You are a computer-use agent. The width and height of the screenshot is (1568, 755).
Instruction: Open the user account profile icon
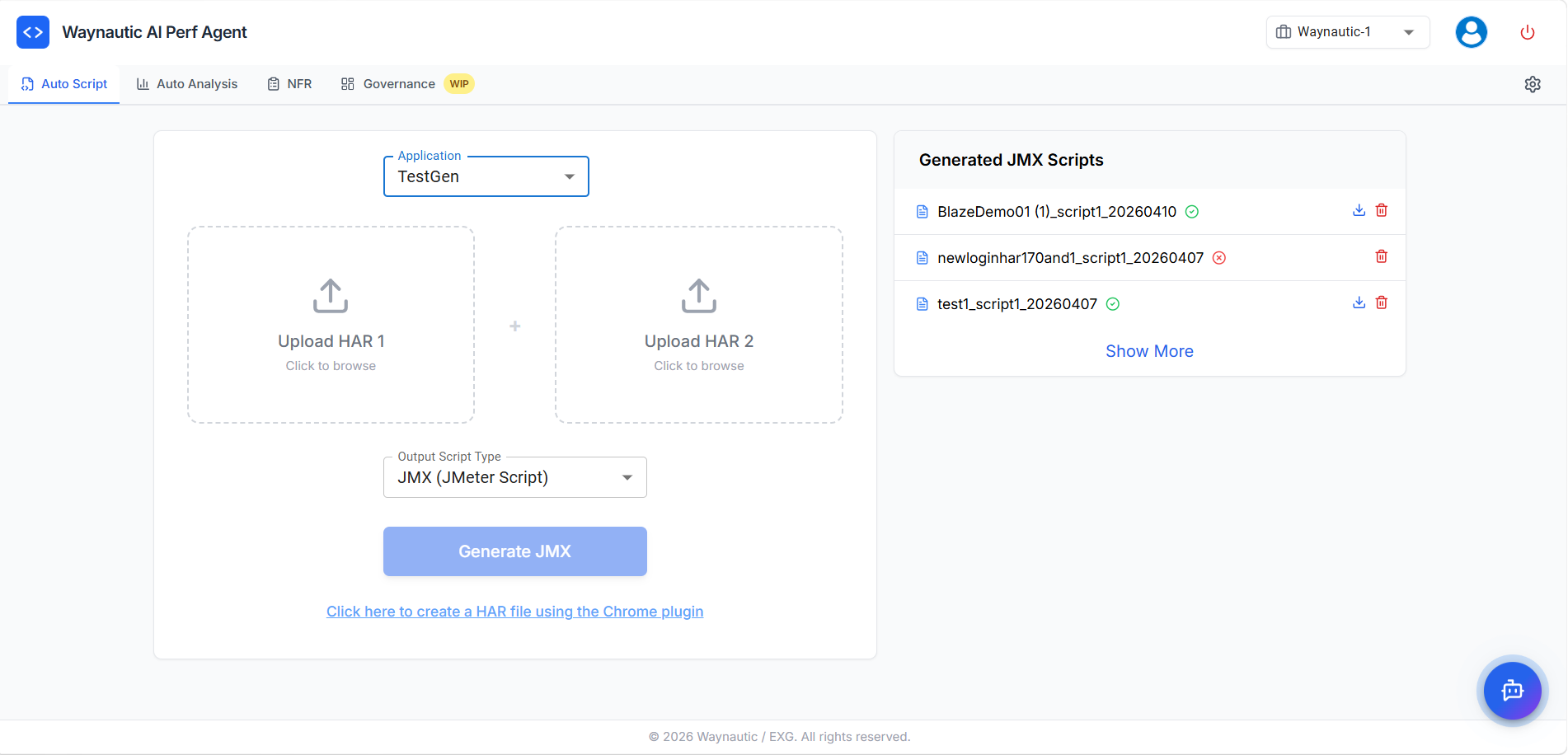pos(1471,31)
